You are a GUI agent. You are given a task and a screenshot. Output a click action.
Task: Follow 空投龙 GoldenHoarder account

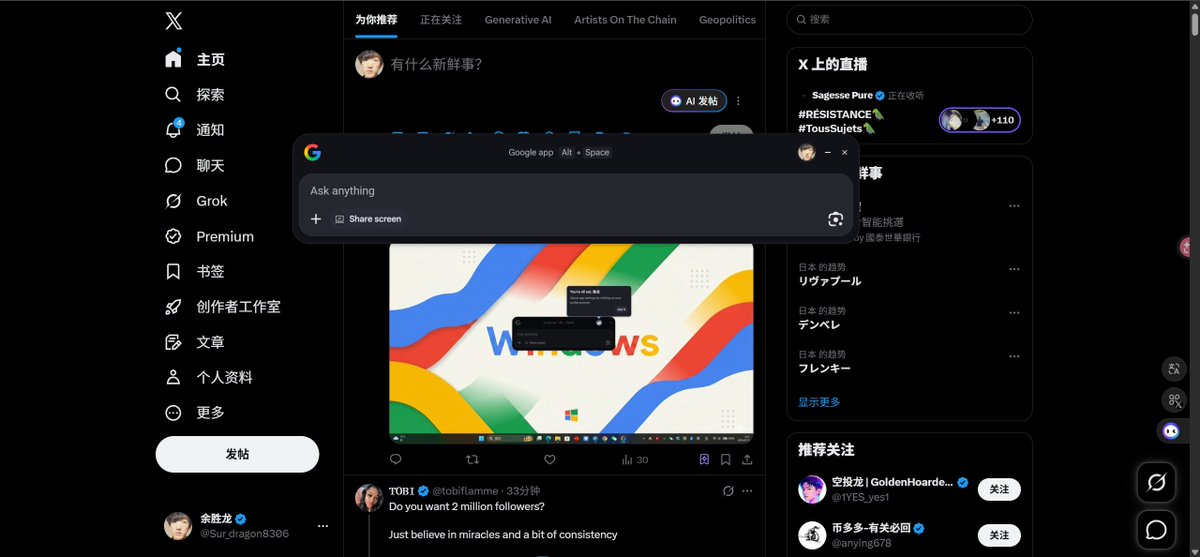[999, 489]
